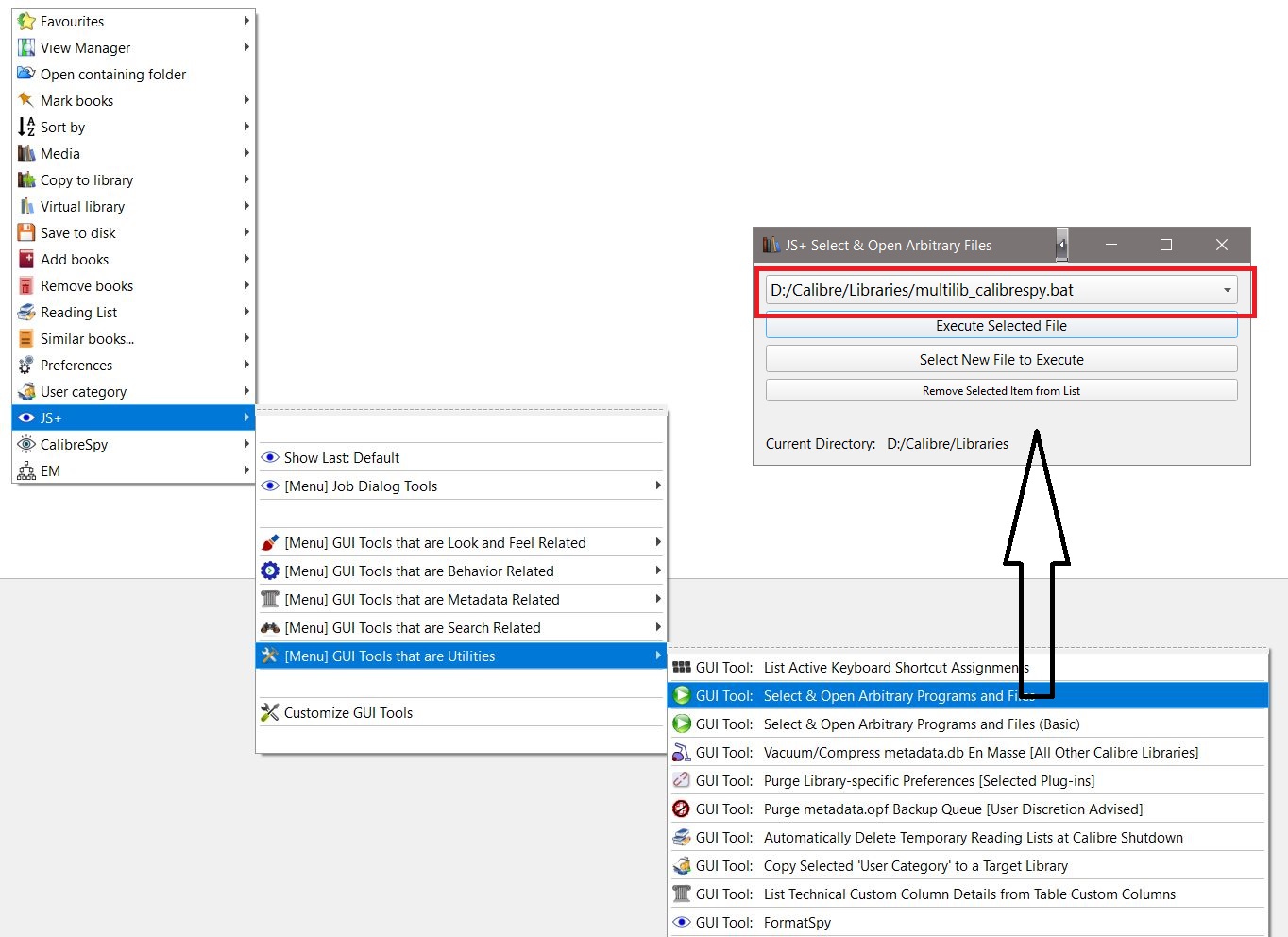Maximize the JS+ Select & Open dialog
This screenshot has width=1288, height=937.
[1166, 245]
